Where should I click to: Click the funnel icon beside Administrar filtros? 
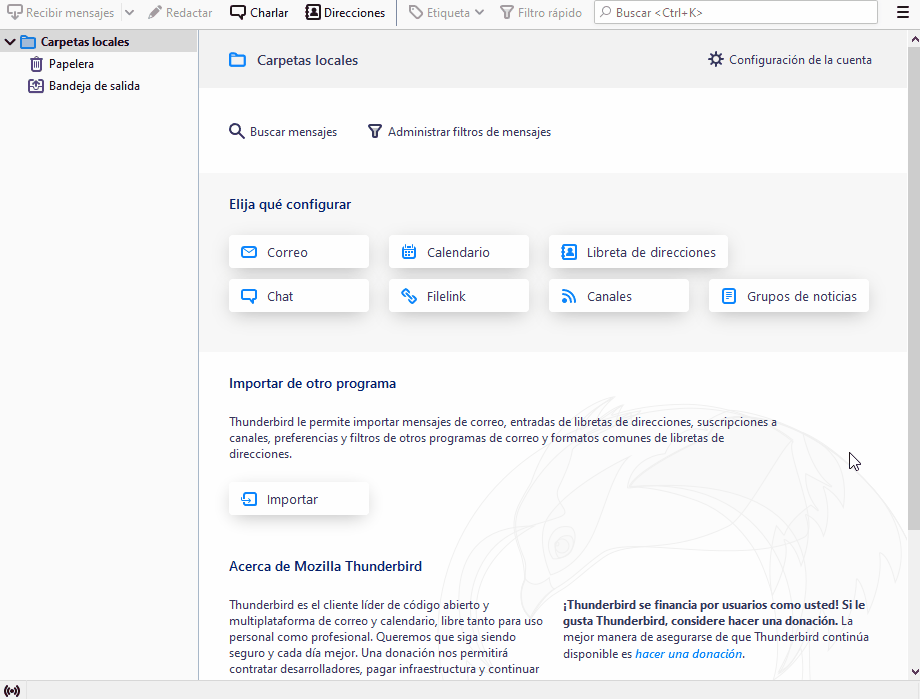point(374,131)
